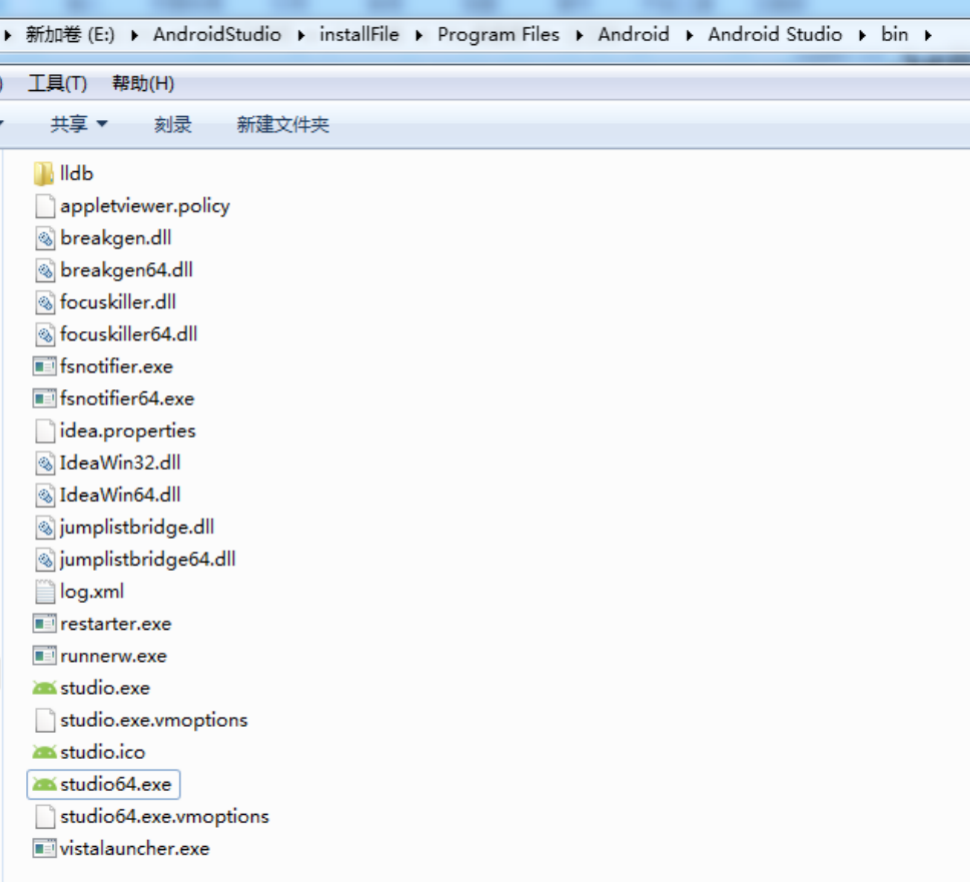This screenshot has height=884, width=970.
Task: Go to AndroidStudio breadcrumb in address bar
Action: coord(217,35)
